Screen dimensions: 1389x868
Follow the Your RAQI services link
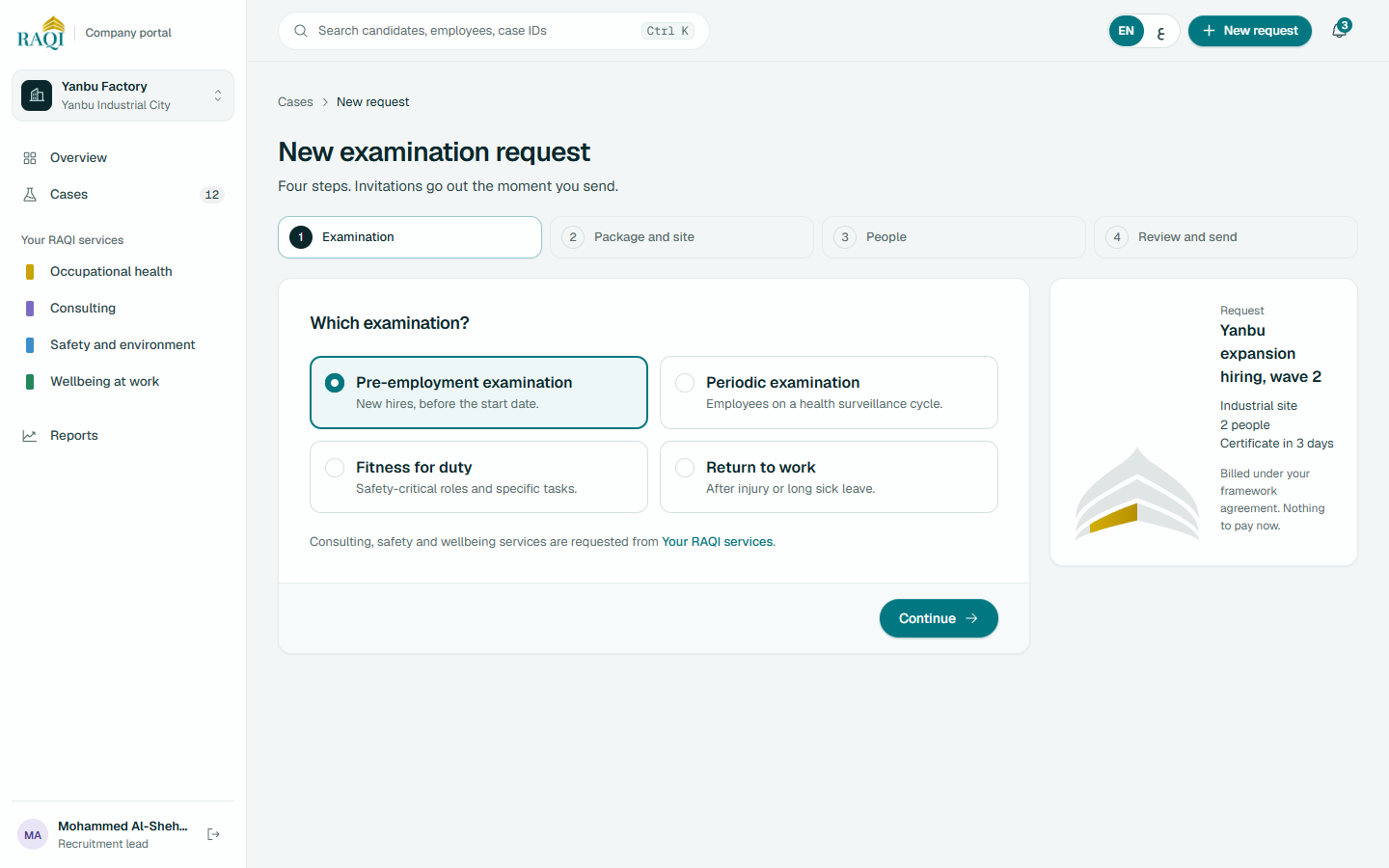coord(717,542)
